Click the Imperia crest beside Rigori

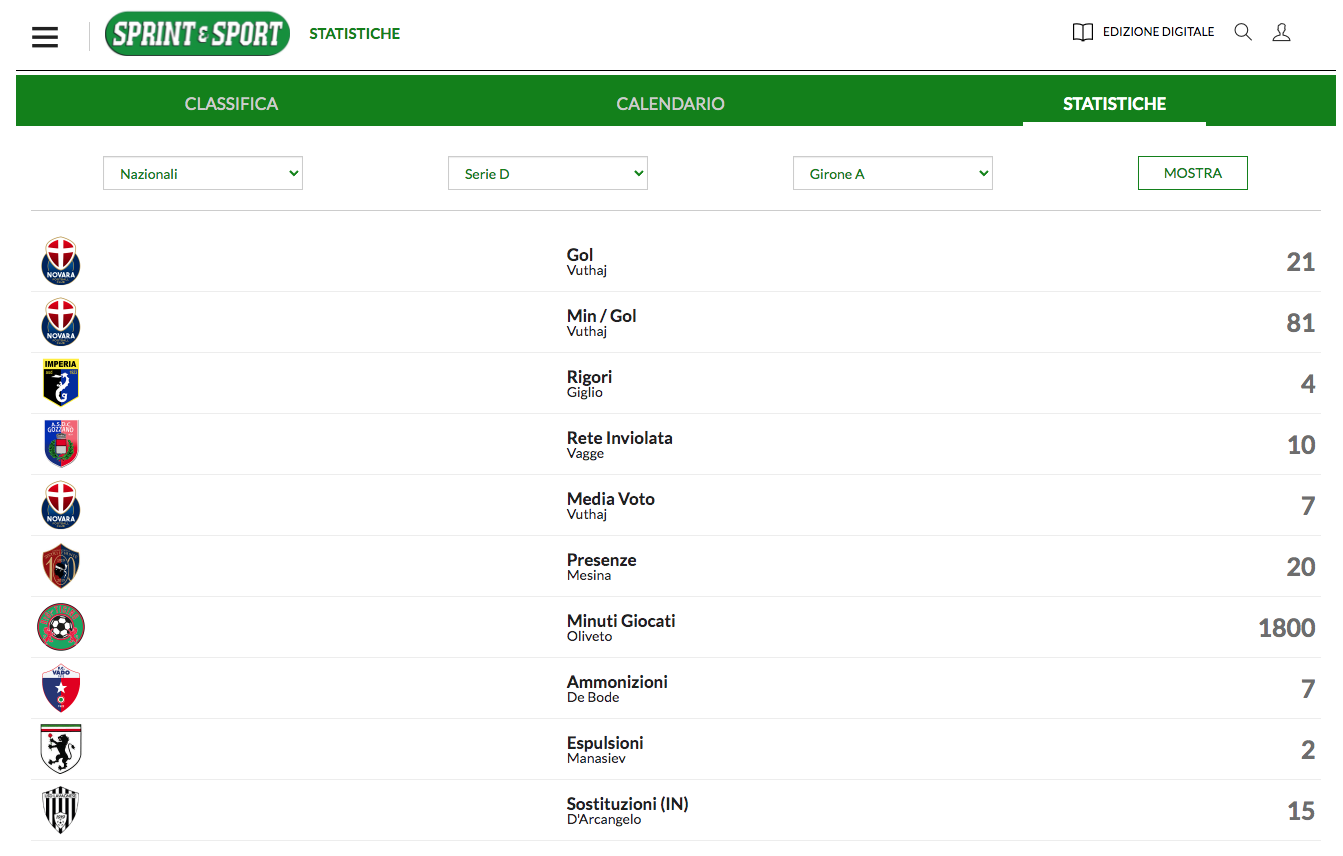pyautogui.click(x=61, y=383)
